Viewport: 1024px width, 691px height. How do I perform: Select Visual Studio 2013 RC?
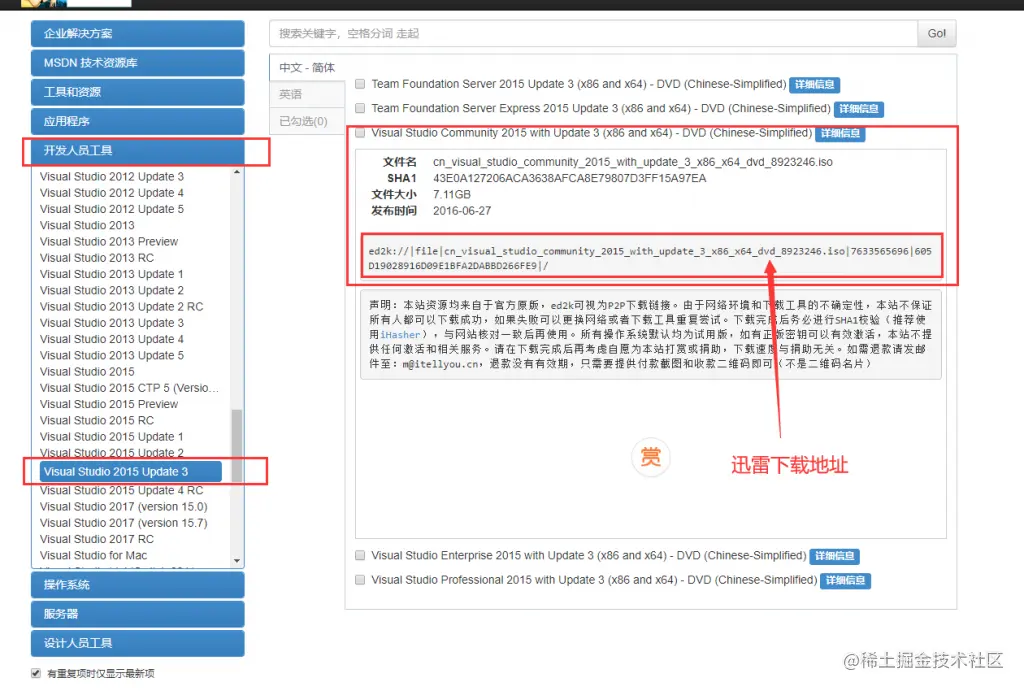(x=97, y=258)
